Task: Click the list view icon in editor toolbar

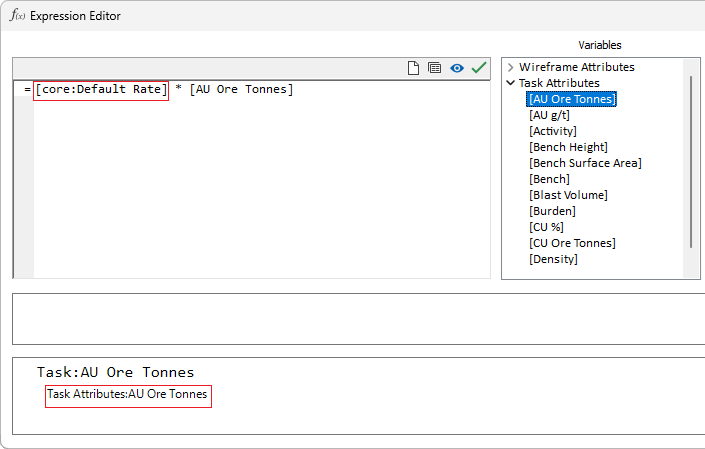Action: 434,68
